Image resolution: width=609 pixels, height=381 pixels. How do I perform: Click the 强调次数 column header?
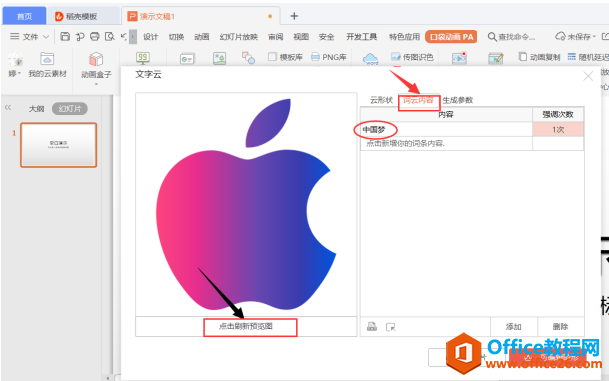tap(558, 115)
